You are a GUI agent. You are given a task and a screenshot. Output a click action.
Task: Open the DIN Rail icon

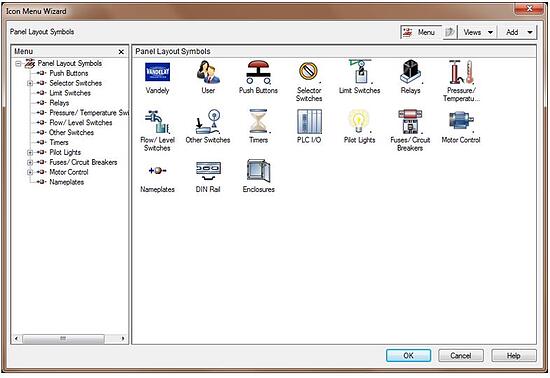(x=208, y=171)
